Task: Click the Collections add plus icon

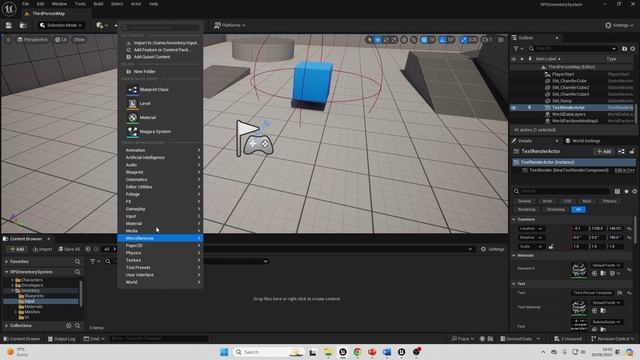Action: point(69,325)
